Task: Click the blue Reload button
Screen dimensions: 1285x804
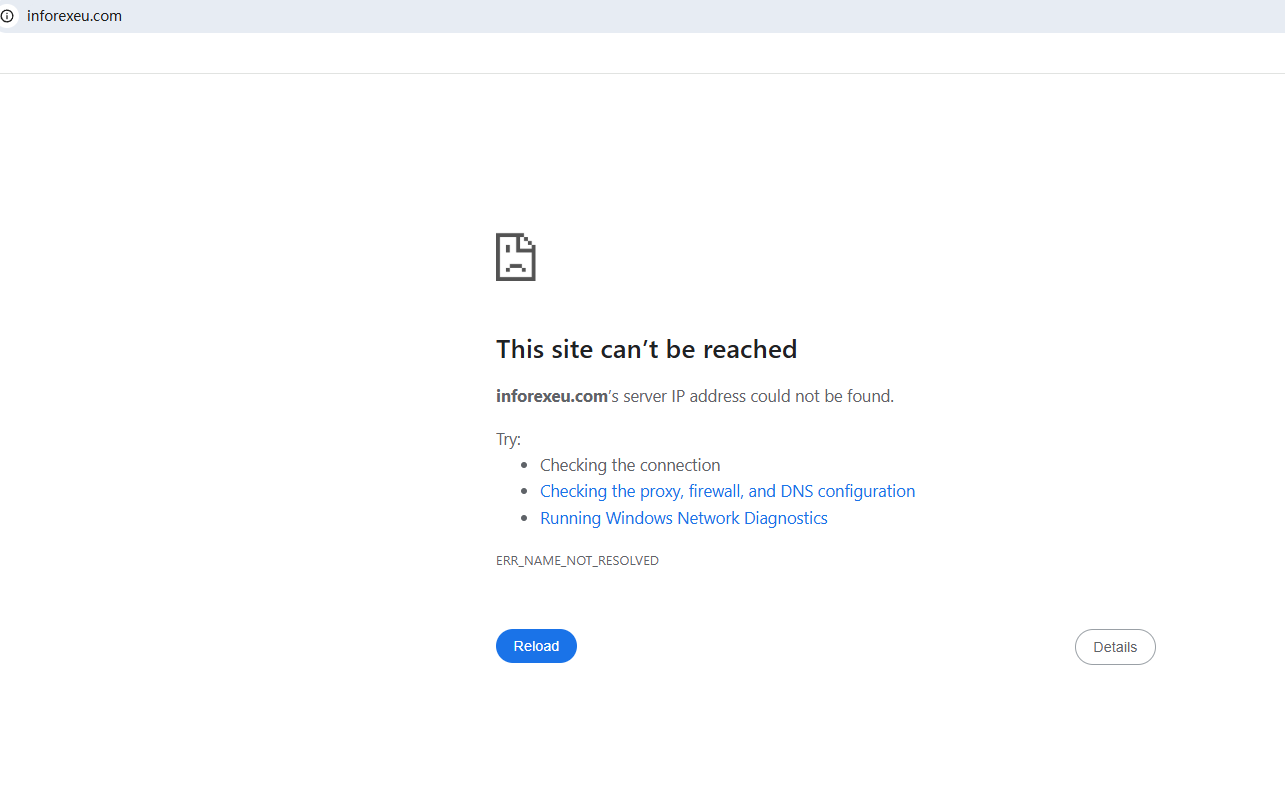Action: [x=536, y=646]
